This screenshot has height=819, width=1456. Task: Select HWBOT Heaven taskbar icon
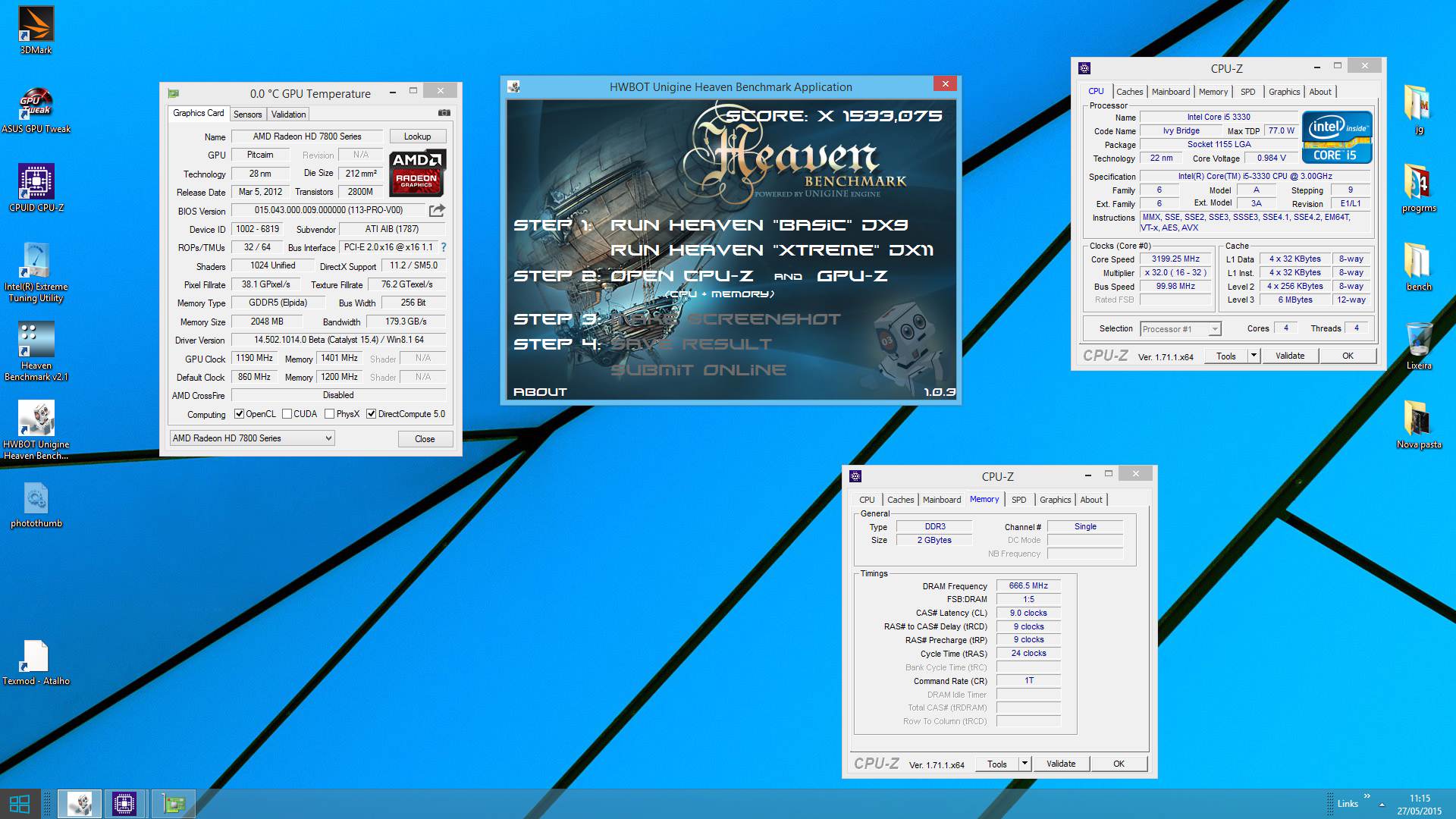coord(79,804)
